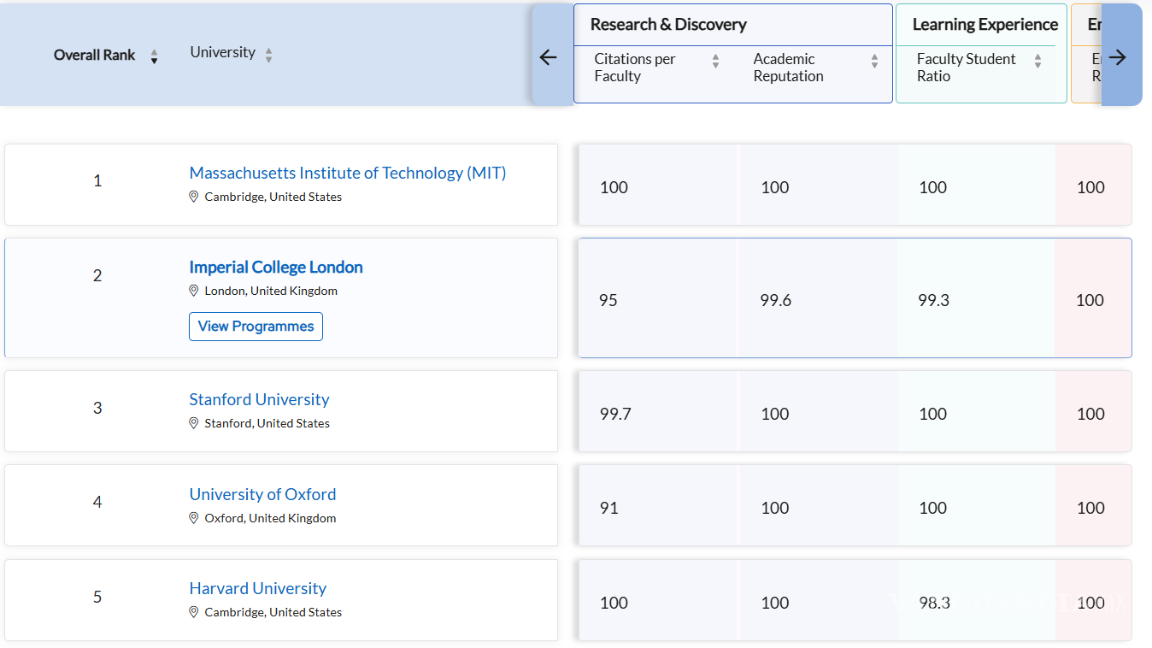Viewport: 1152px width, 648px height.
Task: Open University of Oxford link
Action: (x=262, y=494)
